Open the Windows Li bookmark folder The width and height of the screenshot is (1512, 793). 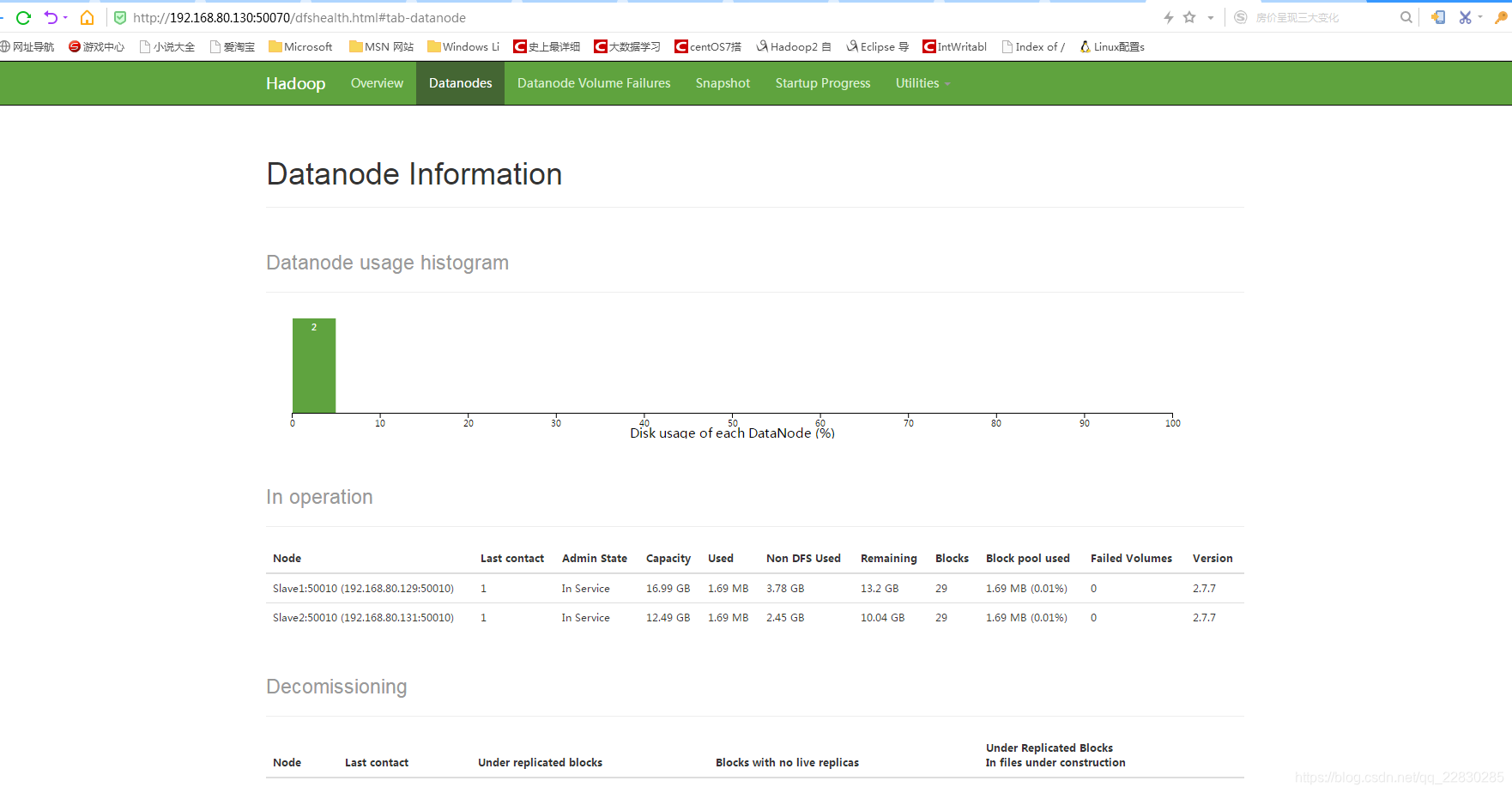click(x=463, y=47)
